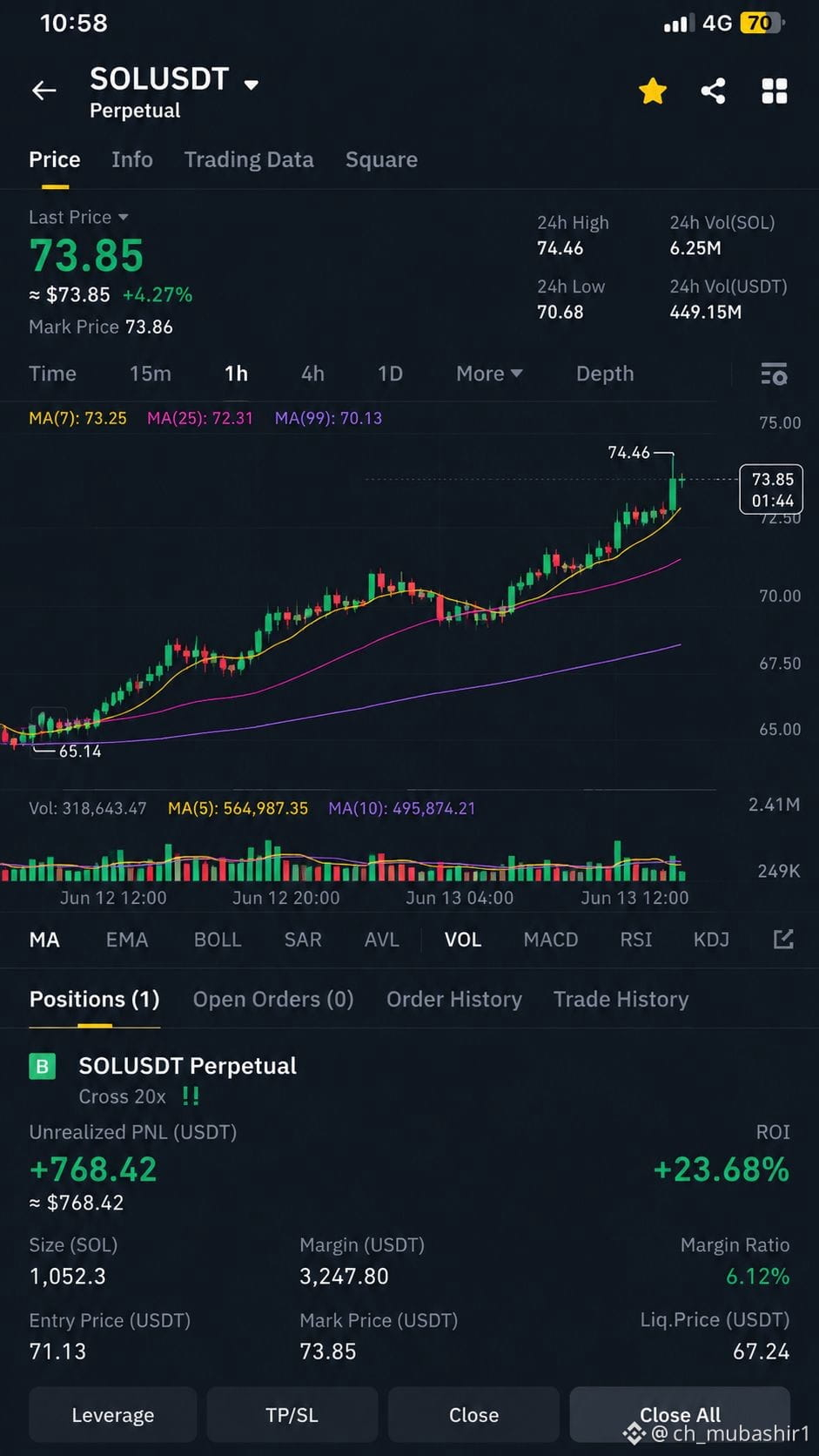Switch to the Info tab
819x1456 pixels.
(132, 159)
